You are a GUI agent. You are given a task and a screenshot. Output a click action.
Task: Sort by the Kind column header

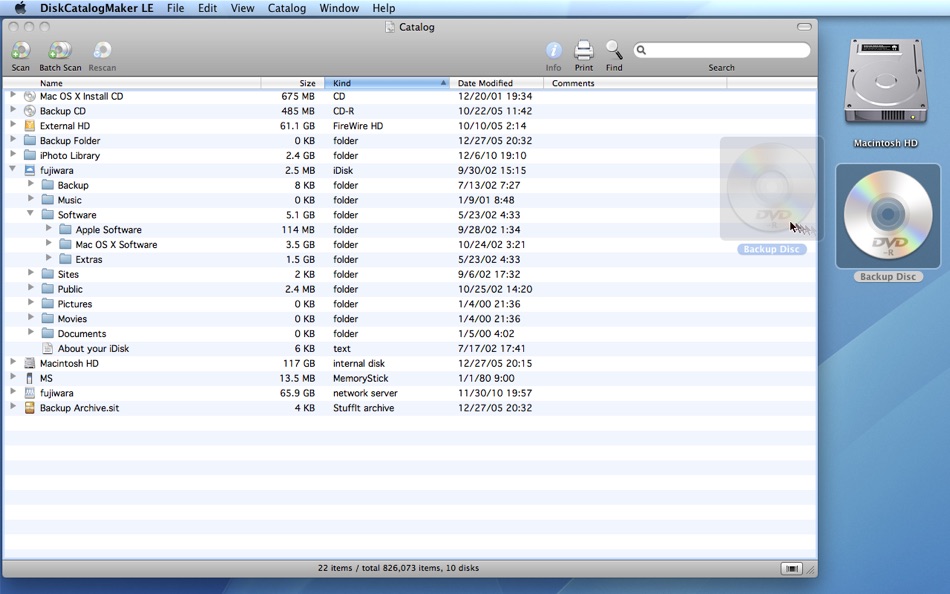pyautogui.click(x=387, y=83)
